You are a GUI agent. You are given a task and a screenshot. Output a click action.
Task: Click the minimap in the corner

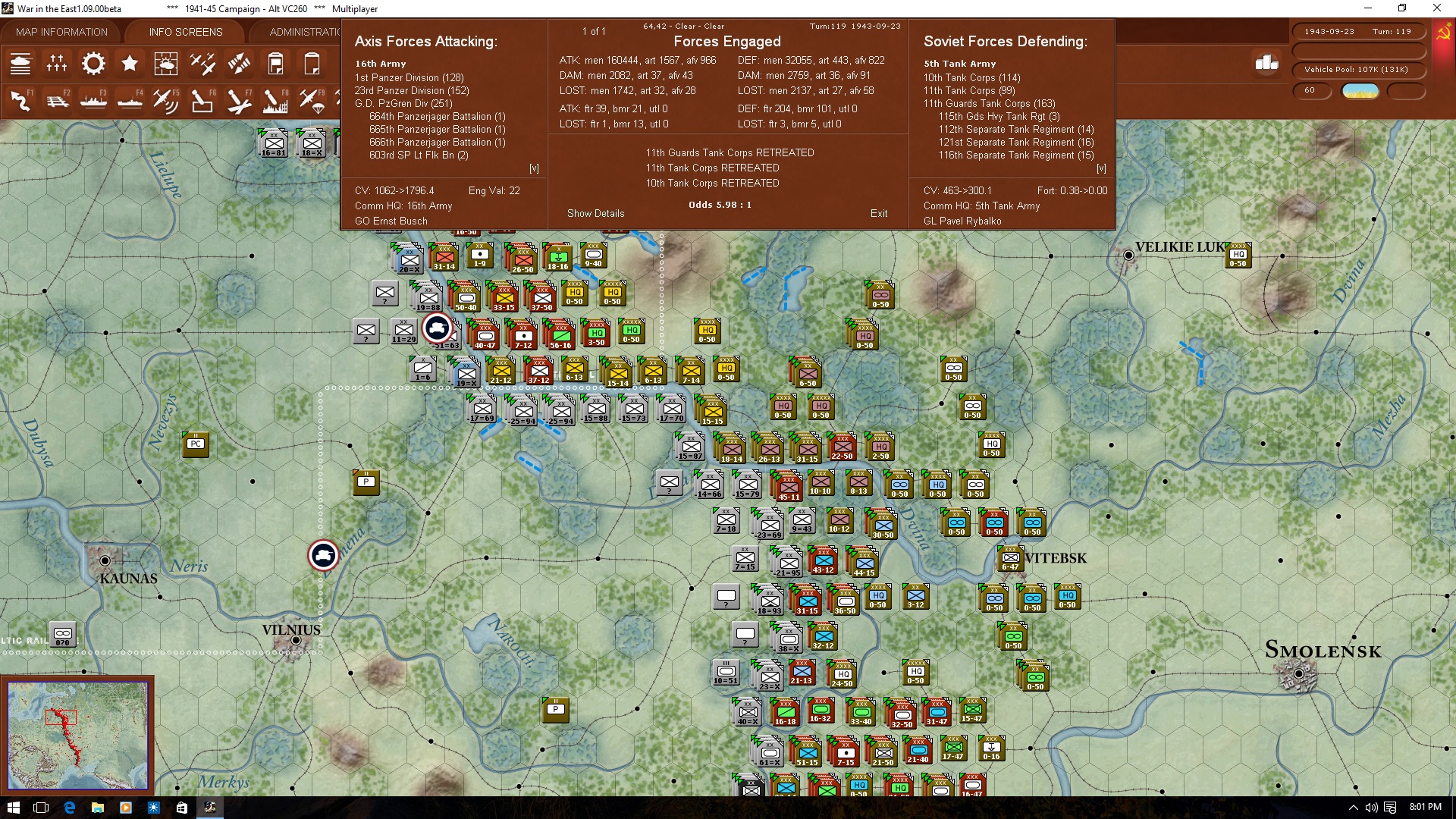(x=77, y=734)
